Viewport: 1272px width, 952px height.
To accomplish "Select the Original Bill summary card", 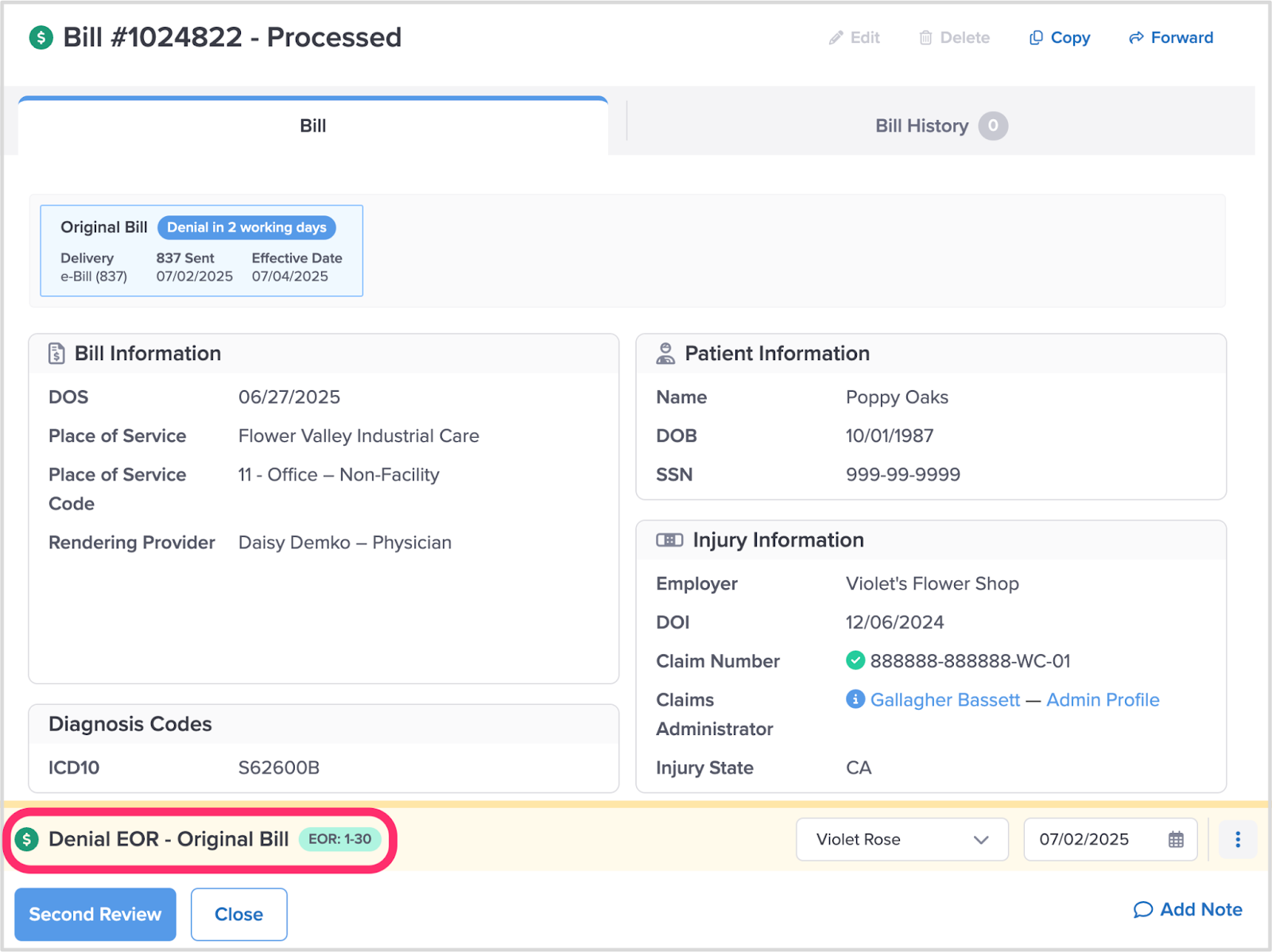I will (x=201, y=251).
